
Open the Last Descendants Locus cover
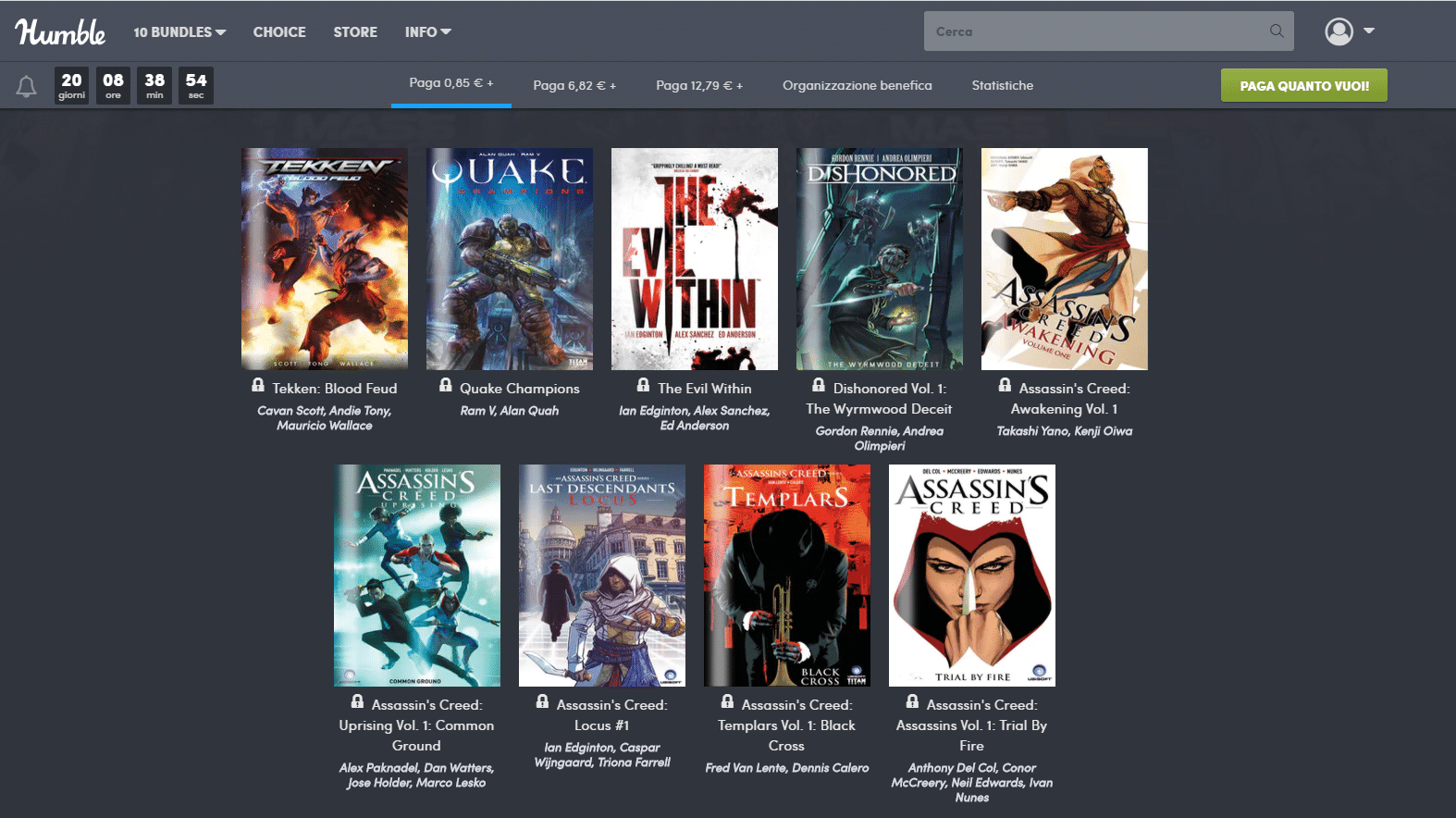(x=602, y=576)
